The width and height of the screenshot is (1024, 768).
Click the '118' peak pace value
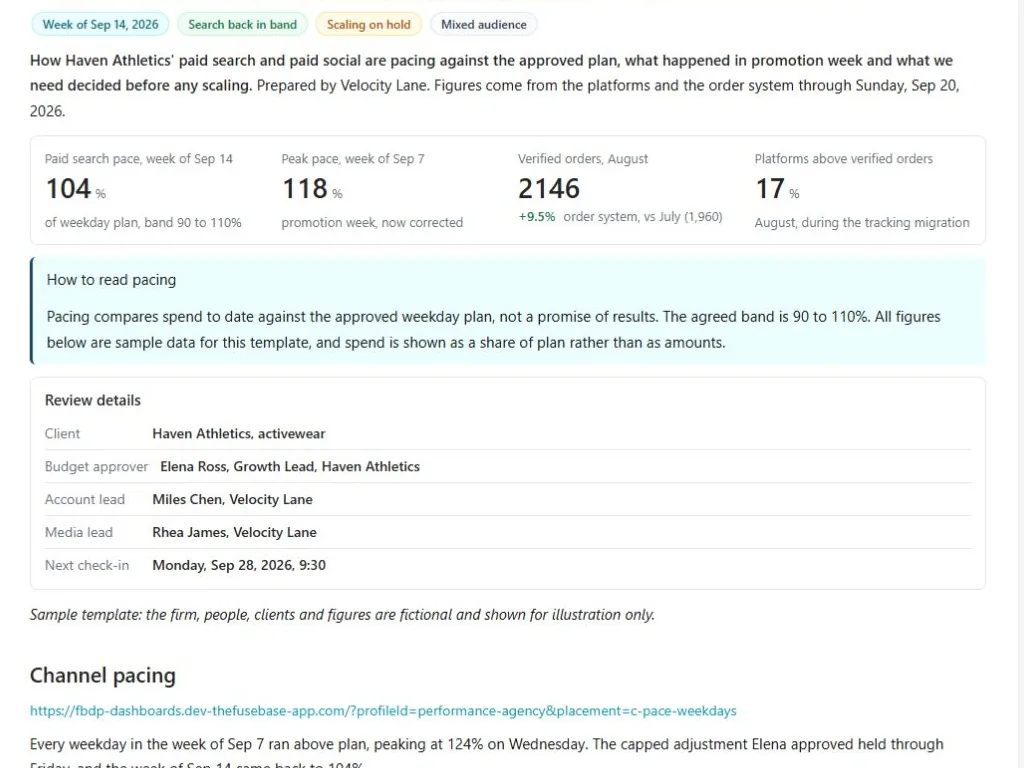tap(304, 189)
